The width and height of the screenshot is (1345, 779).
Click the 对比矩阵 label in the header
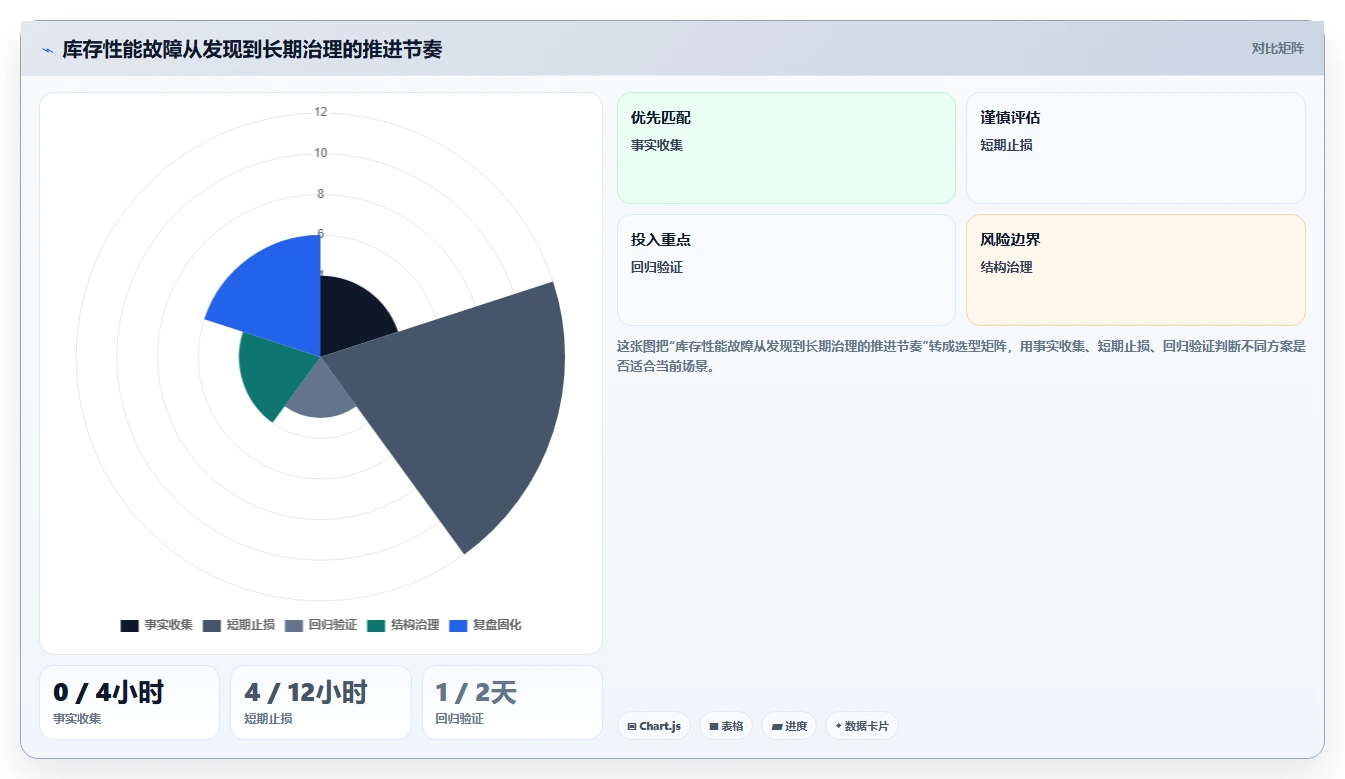pyautogui.click(x=1277, y=48)
